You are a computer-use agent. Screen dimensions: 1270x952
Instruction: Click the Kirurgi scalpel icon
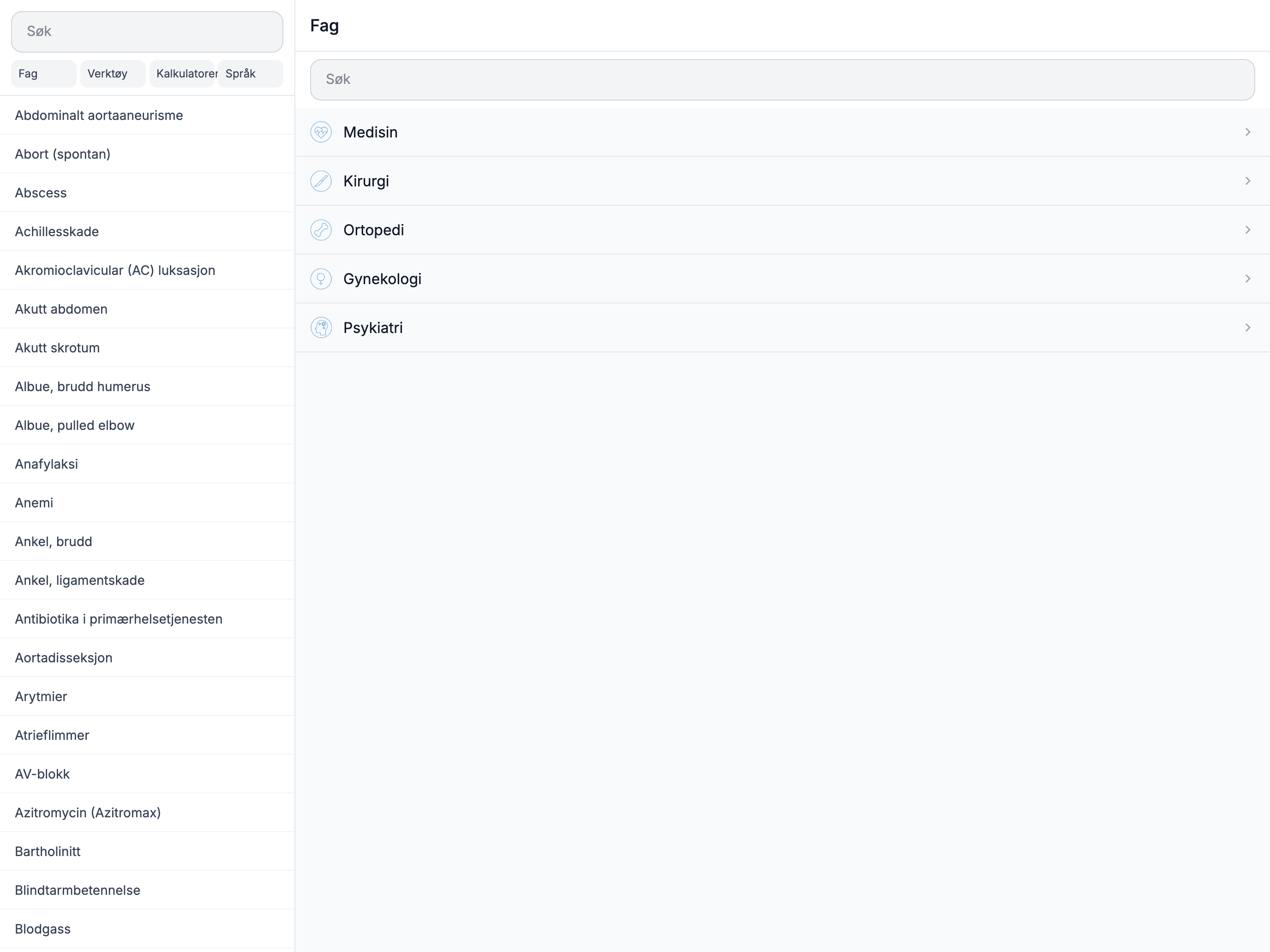321,181
